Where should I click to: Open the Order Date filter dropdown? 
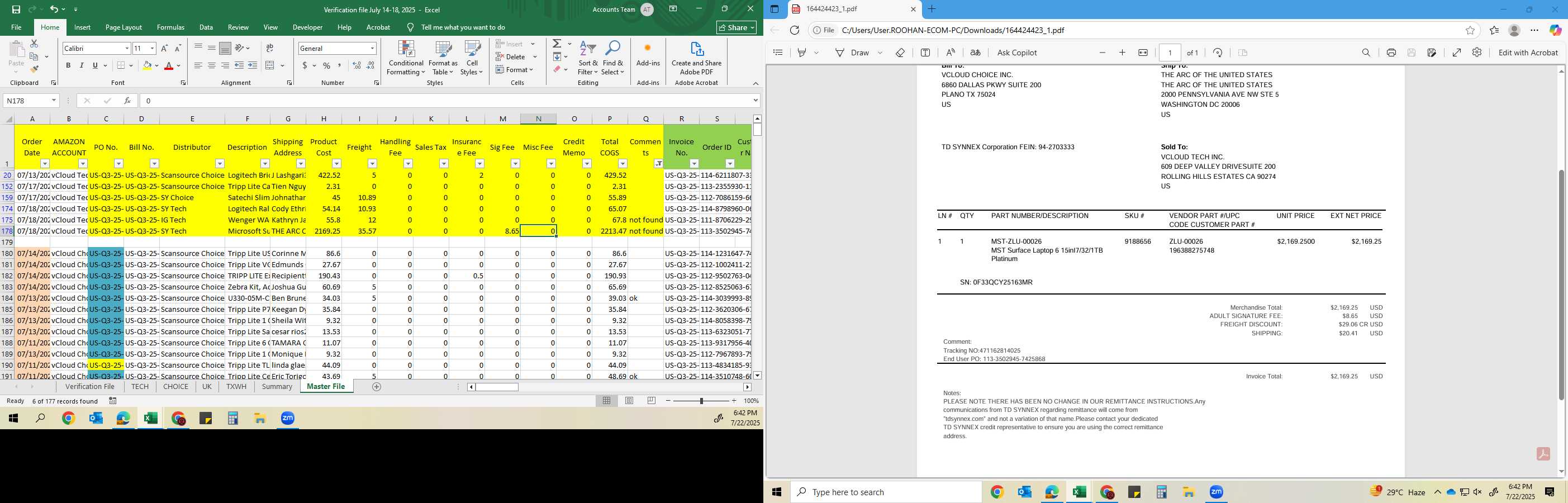(x=45, y=164)
